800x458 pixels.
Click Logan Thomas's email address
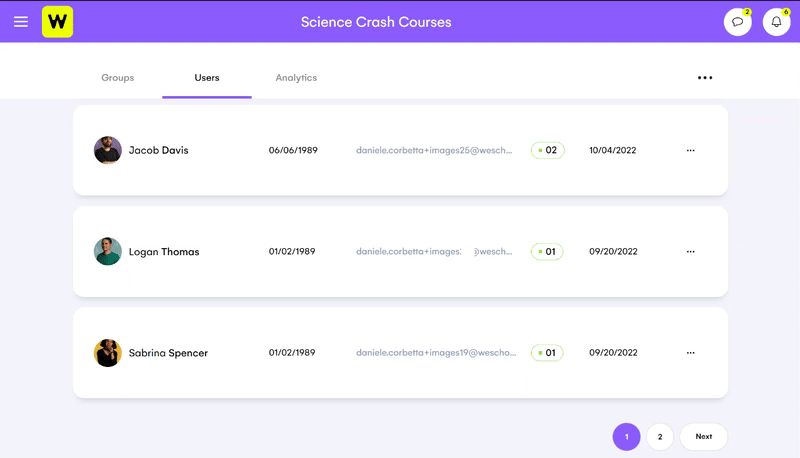pyautogui.click(x=434, y=251)
